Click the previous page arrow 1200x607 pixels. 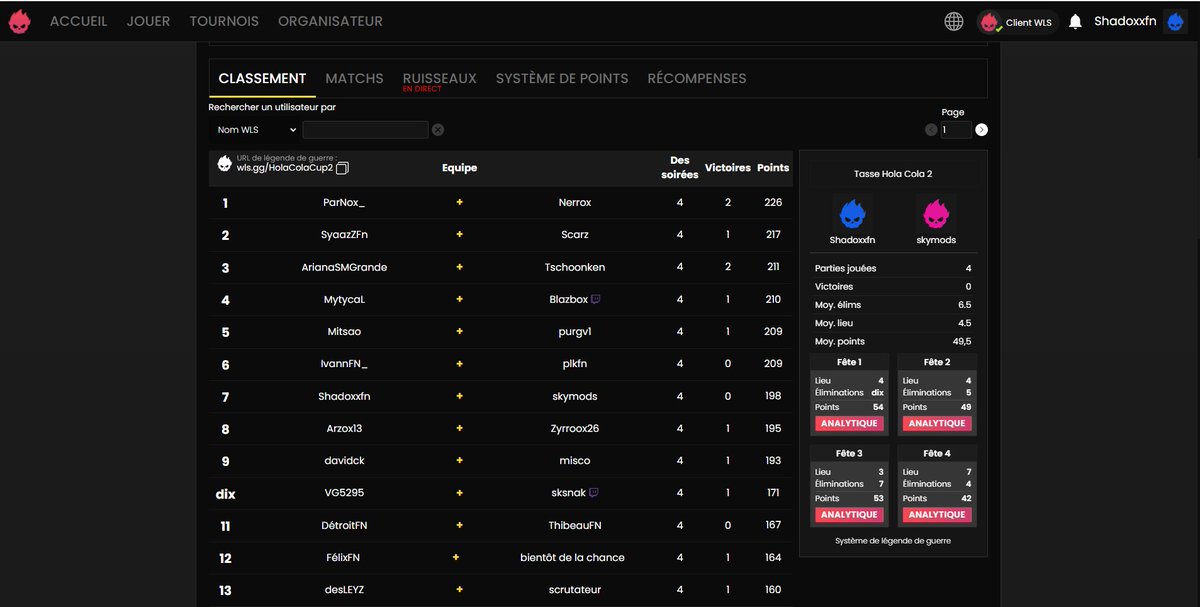click(x=930, y=129)
